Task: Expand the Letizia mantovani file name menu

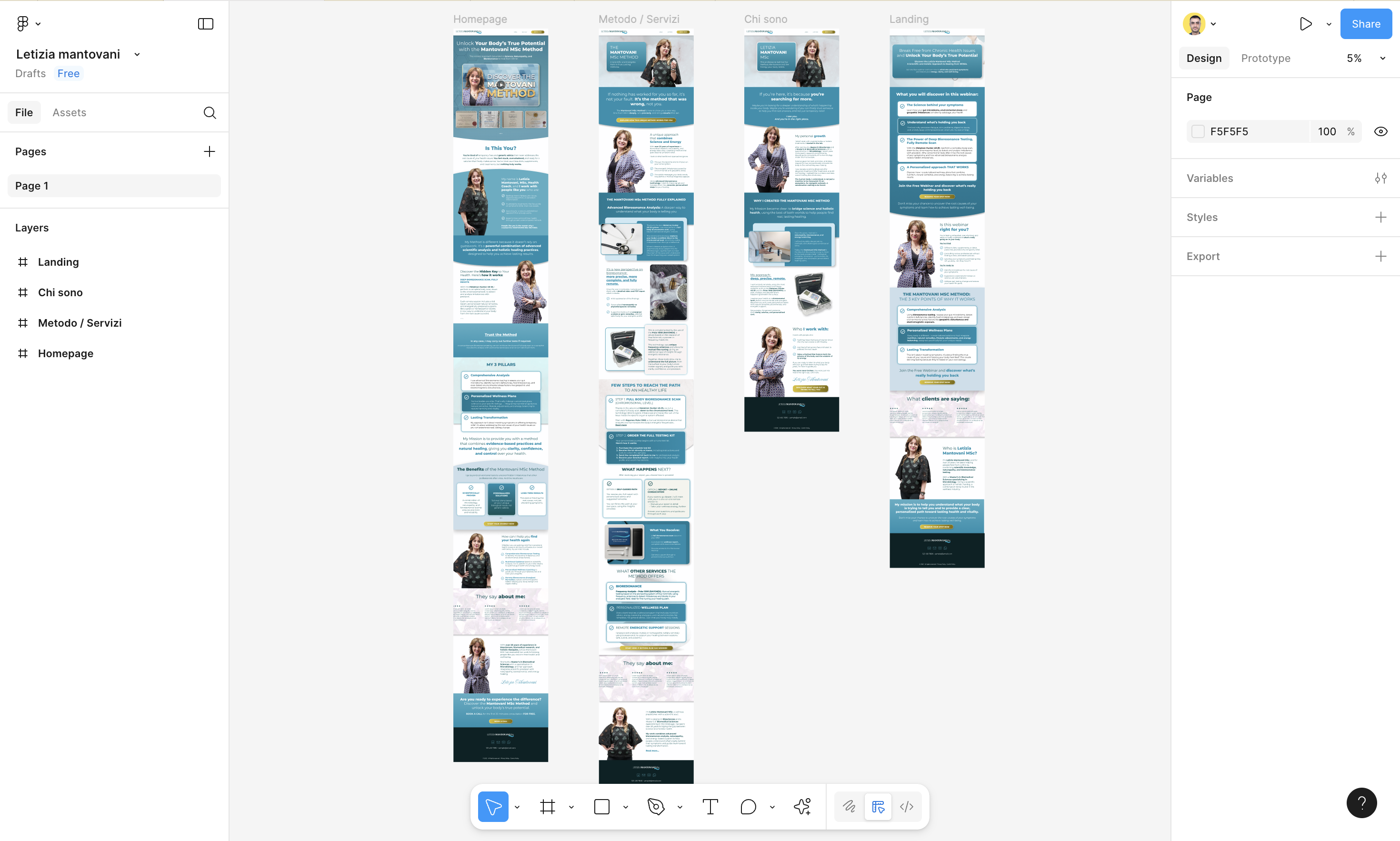Action: click(137, 54)
